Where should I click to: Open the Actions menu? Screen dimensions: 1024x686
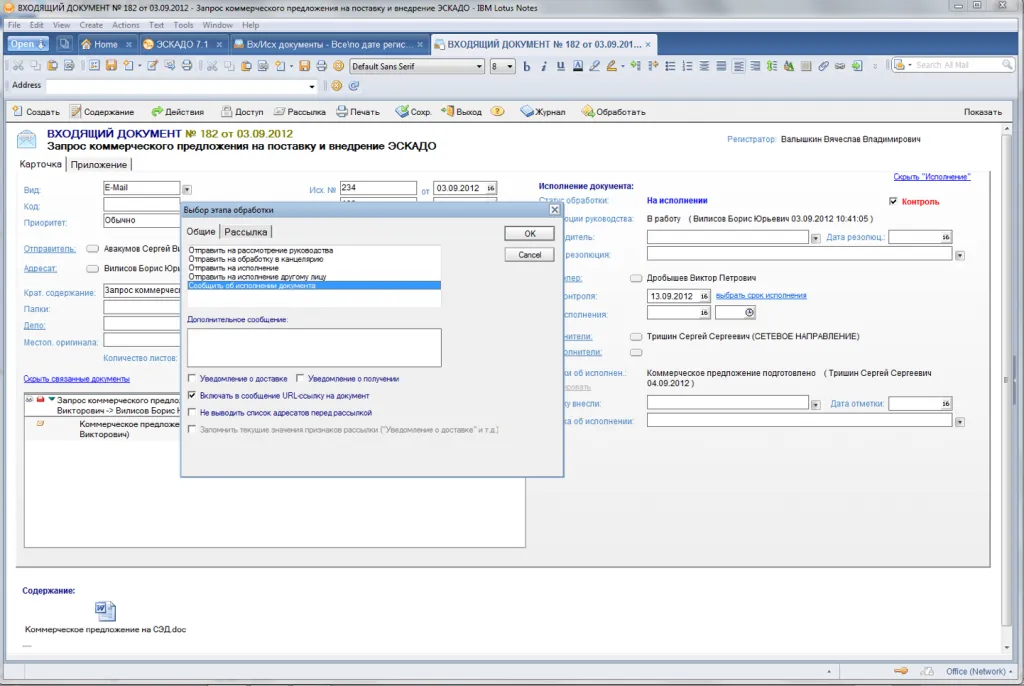(126, 25)
